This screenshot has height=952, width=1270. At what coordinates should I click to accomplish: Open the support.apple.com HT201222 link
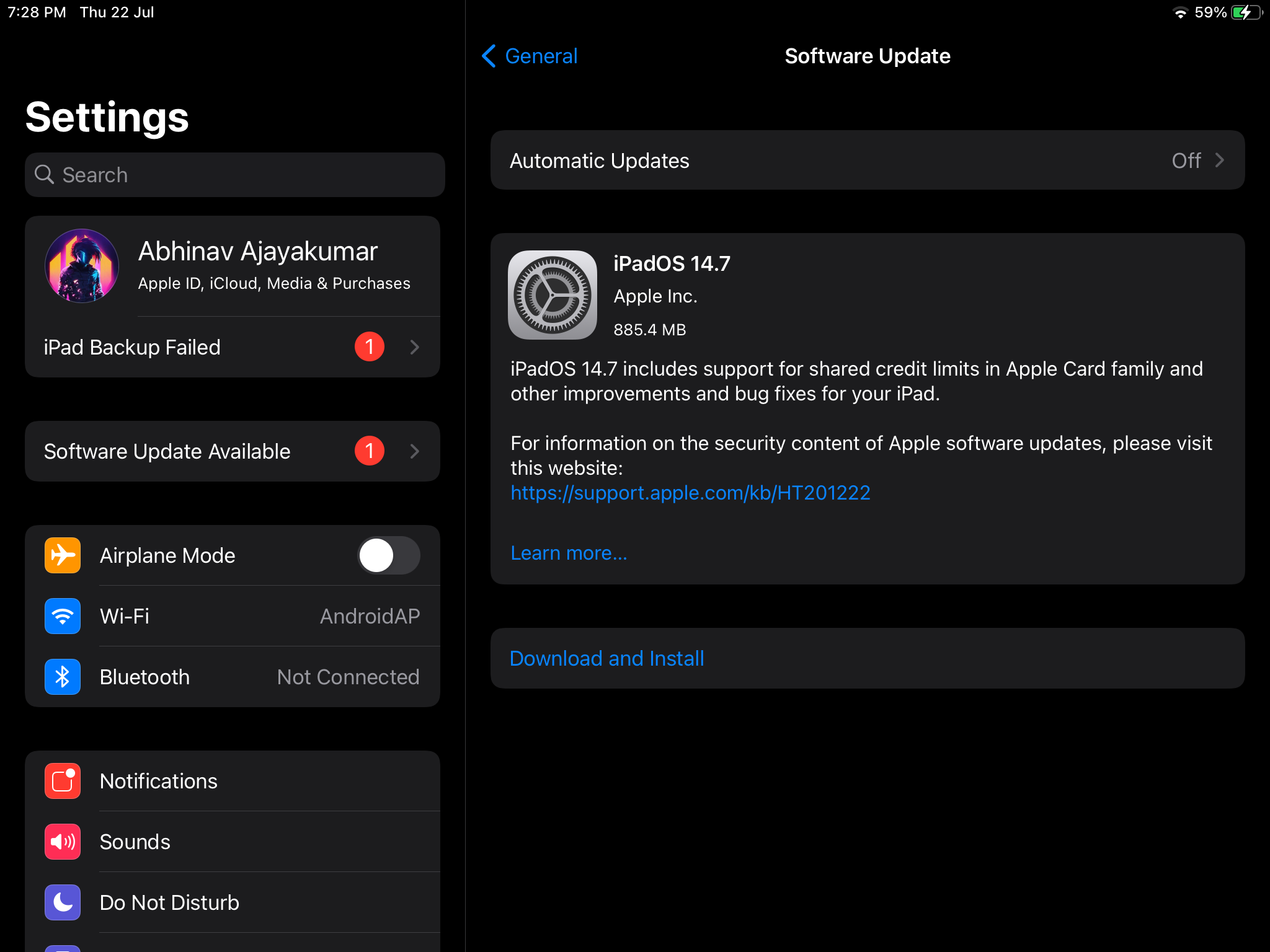pyautogui.click(x=690, y=493)
